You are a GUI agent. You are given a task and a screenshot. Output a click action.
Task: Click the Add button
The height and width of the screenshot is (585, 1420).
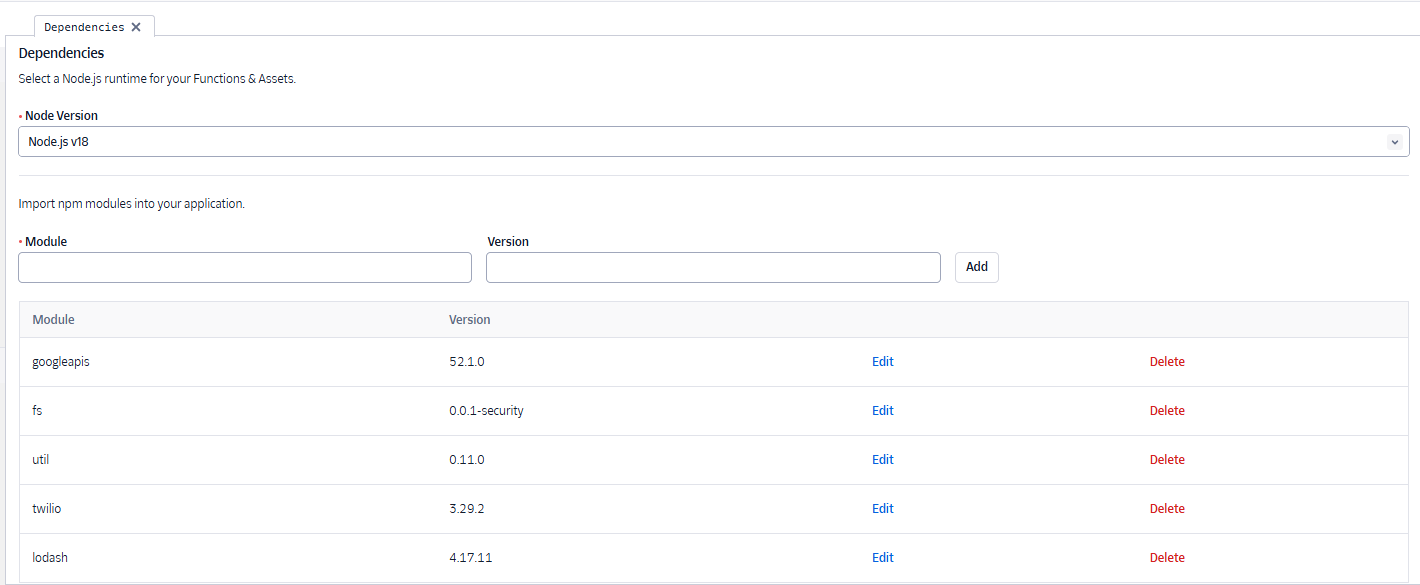[x=977, y=267]
